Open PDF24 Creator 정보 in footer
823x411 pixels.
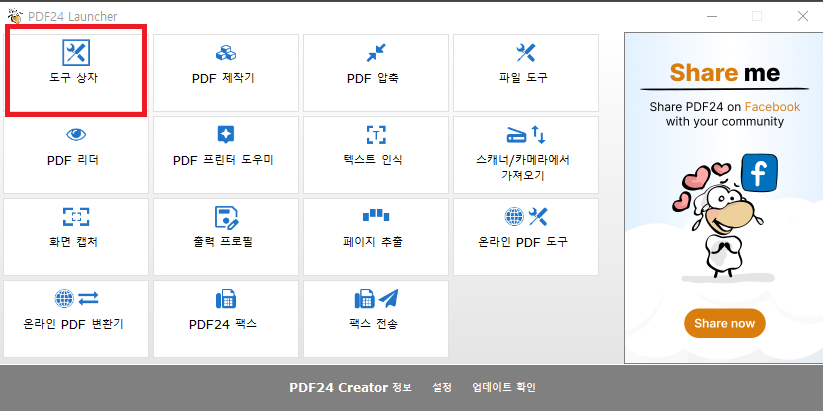[x=350, y=388]
